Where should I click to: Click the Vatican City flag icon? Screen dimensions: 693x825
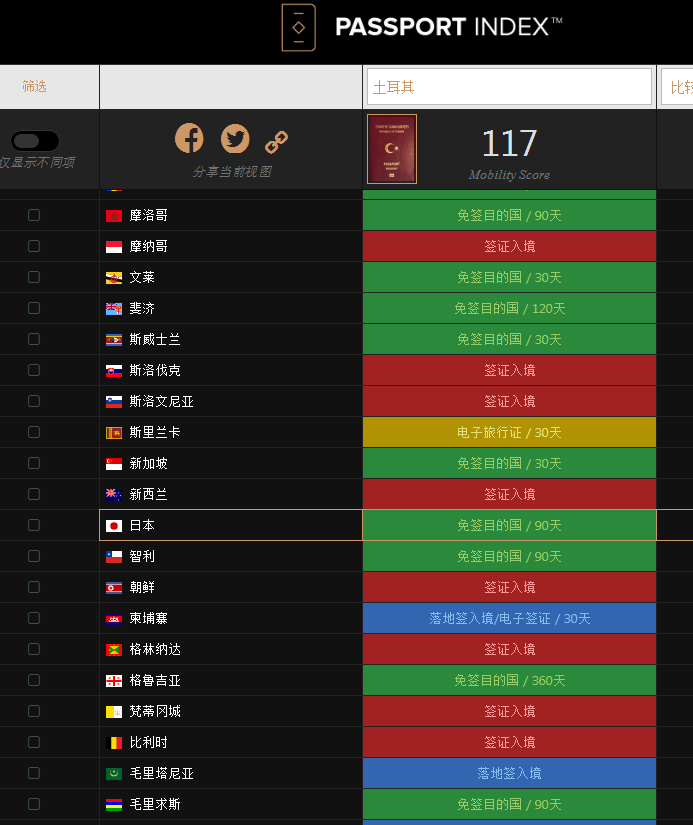point(114,712)
